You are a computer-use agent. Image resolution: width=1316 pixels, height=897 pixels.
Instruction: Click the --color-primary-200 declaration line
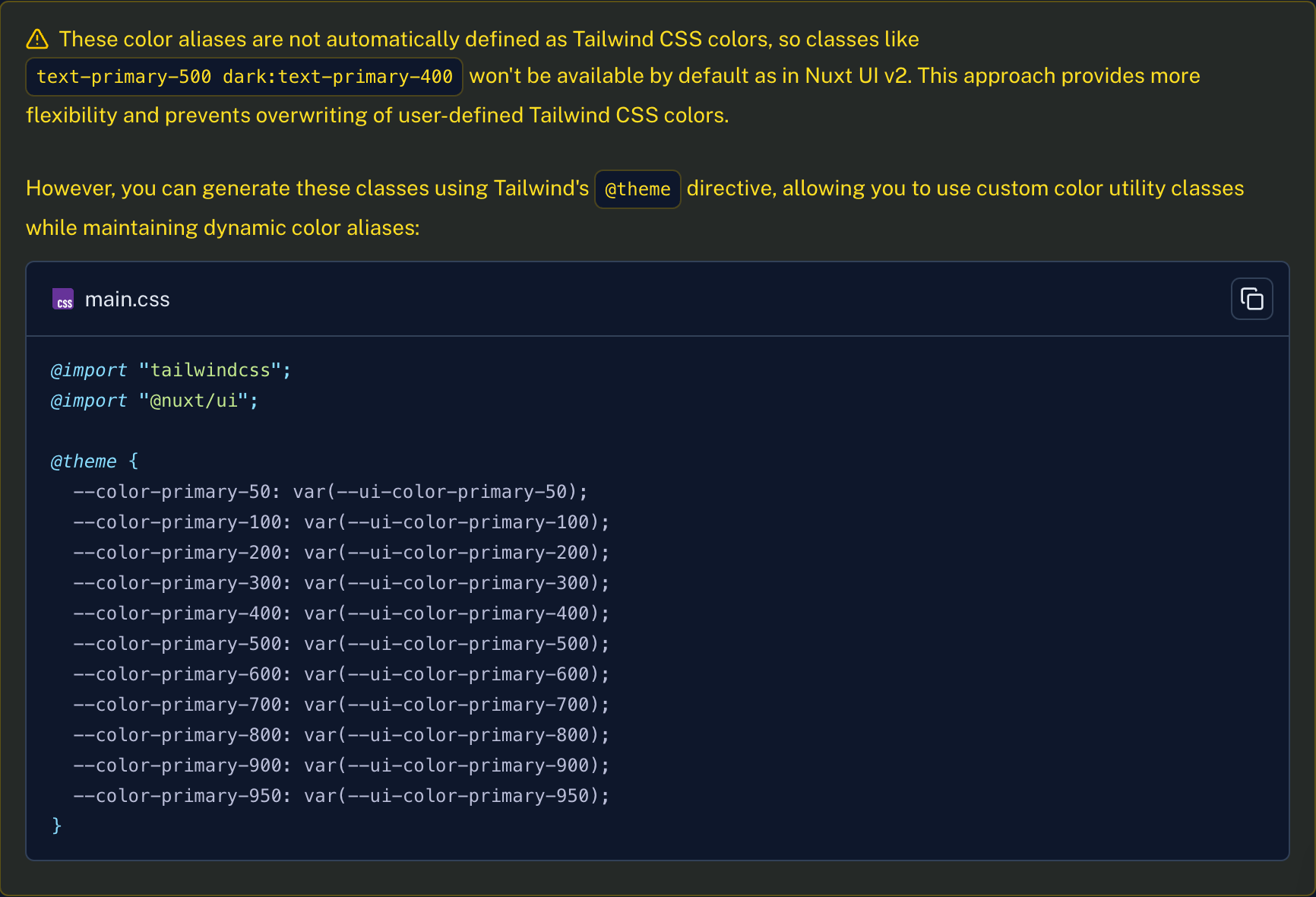click(341, 553)
